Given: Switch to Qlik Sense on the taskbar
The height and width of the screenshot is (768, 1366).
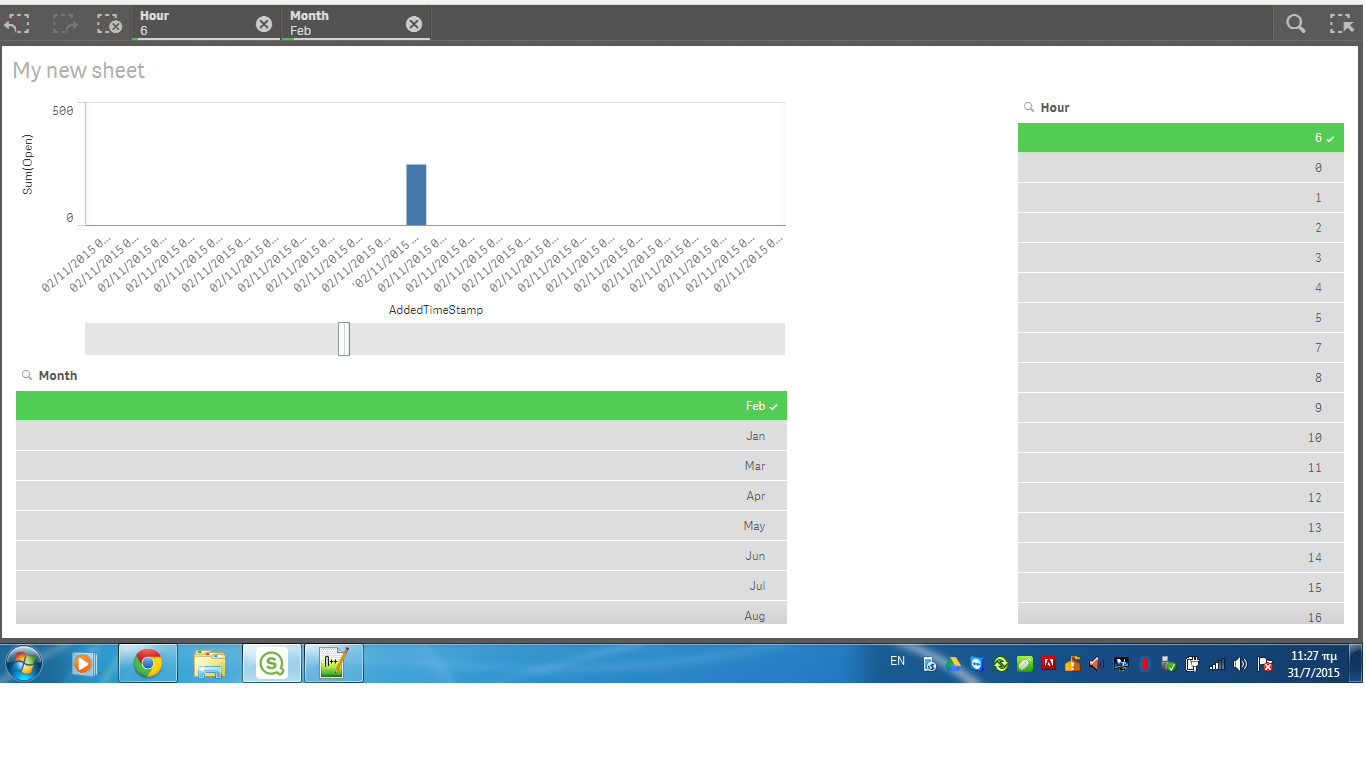Looking at the screenshot, I should (272, 663).
